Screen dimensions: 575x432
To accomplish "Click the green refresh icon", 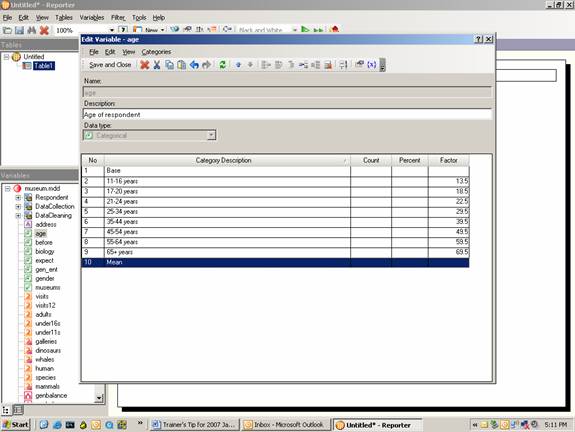I will (x=222, y=65).
